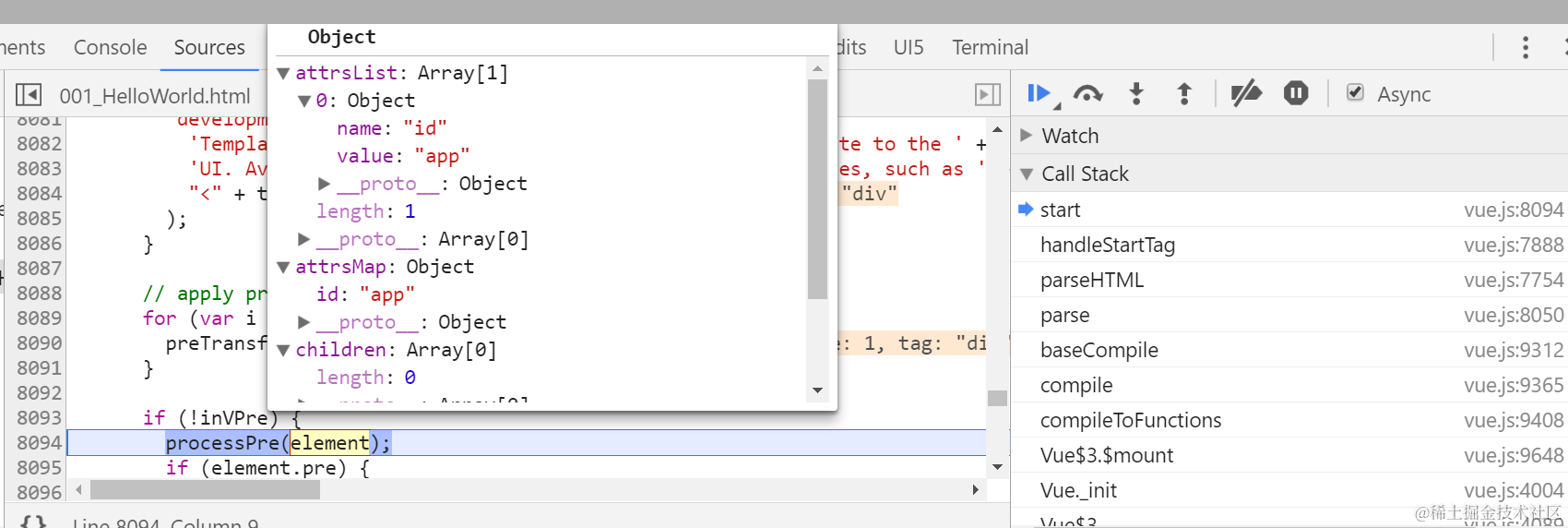The image size is (1568, 528).
Task: Select handleStartTag call stack frame
Action: [x=1289, y=245]
